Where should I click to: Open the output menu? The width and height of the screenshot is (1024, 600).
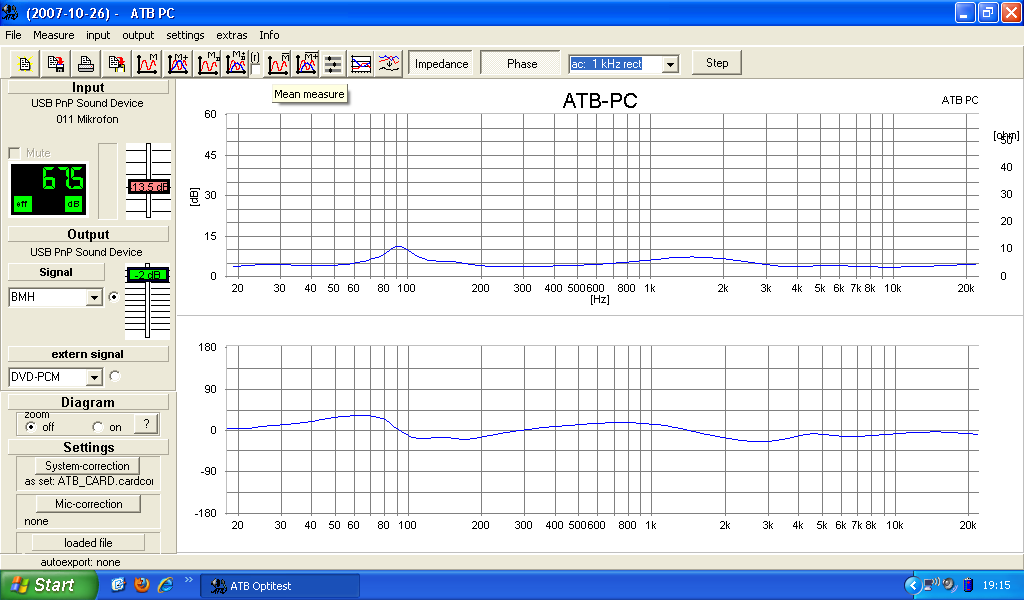[x=138, y=35]
